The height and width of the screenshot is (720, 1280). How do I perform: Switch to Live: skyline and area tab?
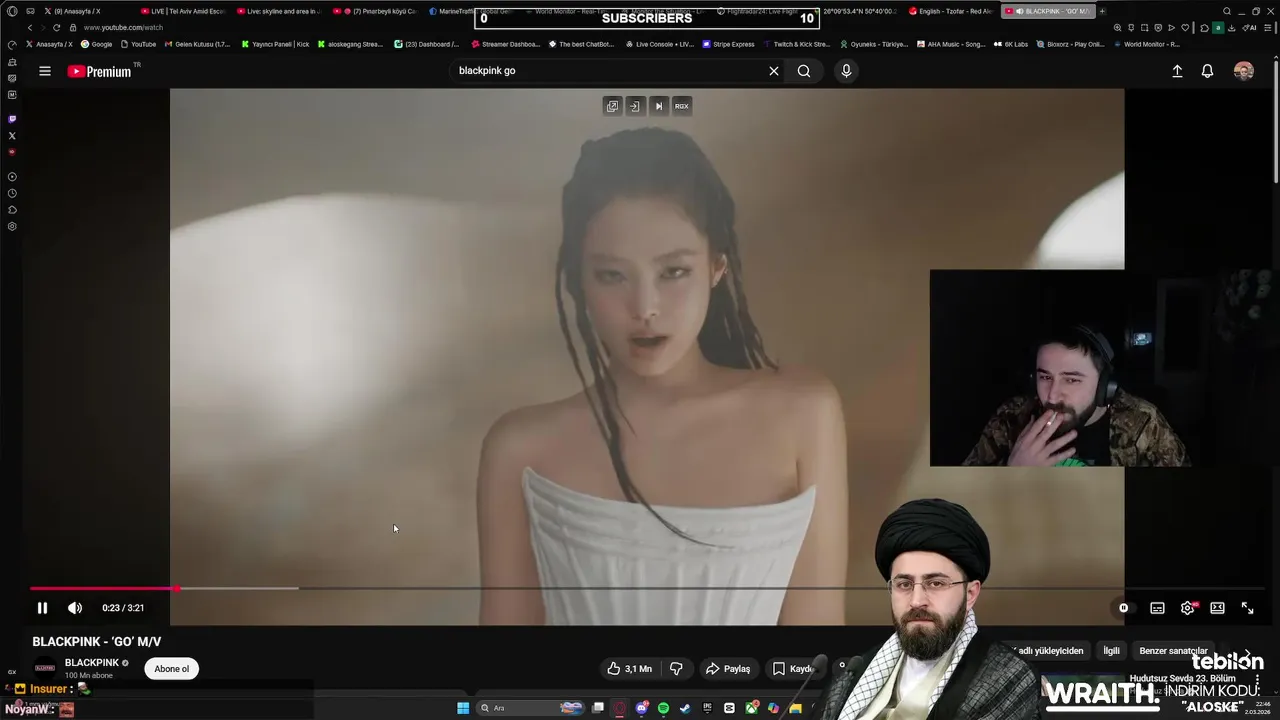[279, 11]
